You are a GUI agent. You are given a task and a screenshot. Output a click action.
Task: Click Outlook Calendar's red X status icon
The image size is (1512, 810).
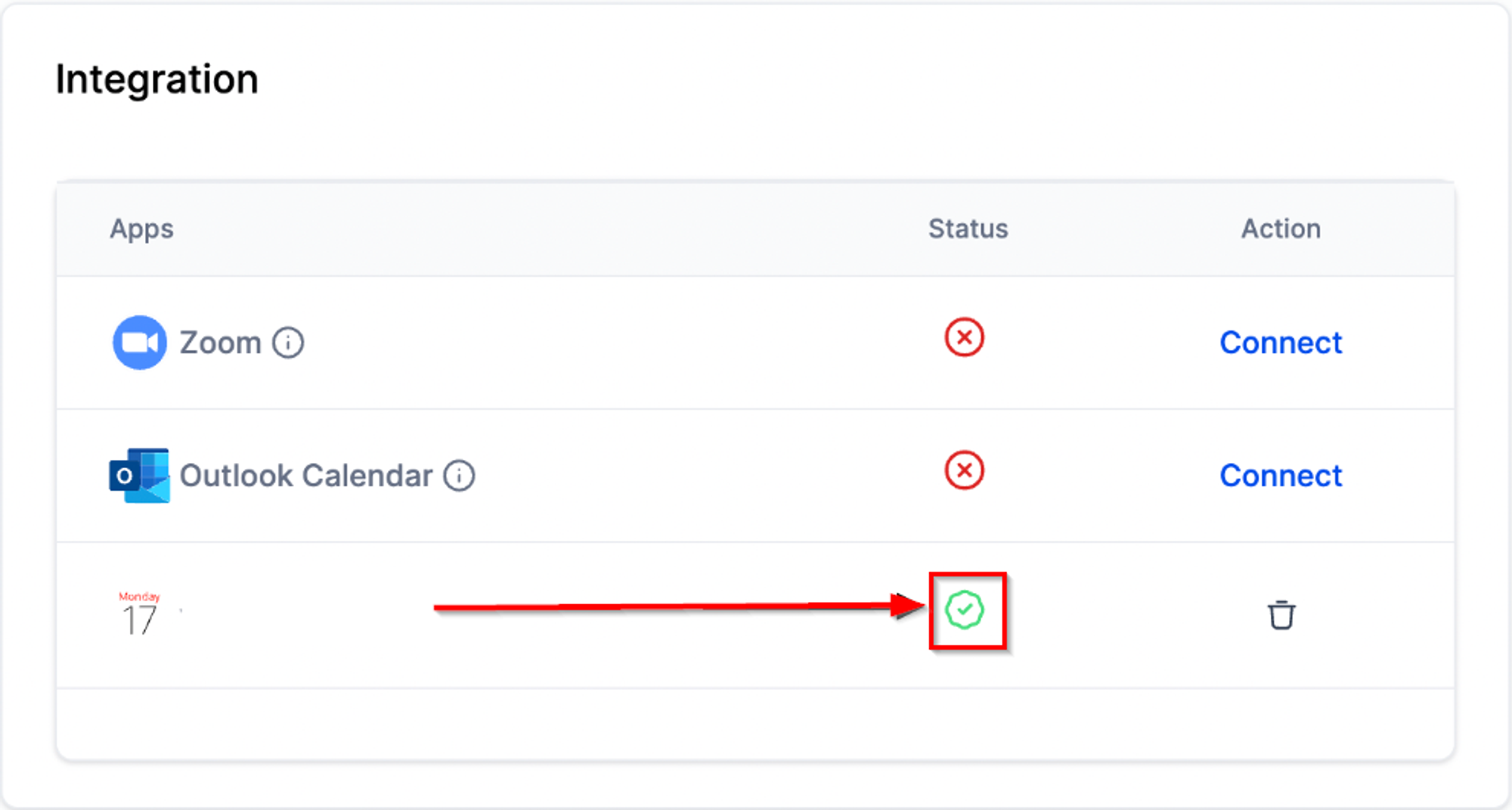965,470
